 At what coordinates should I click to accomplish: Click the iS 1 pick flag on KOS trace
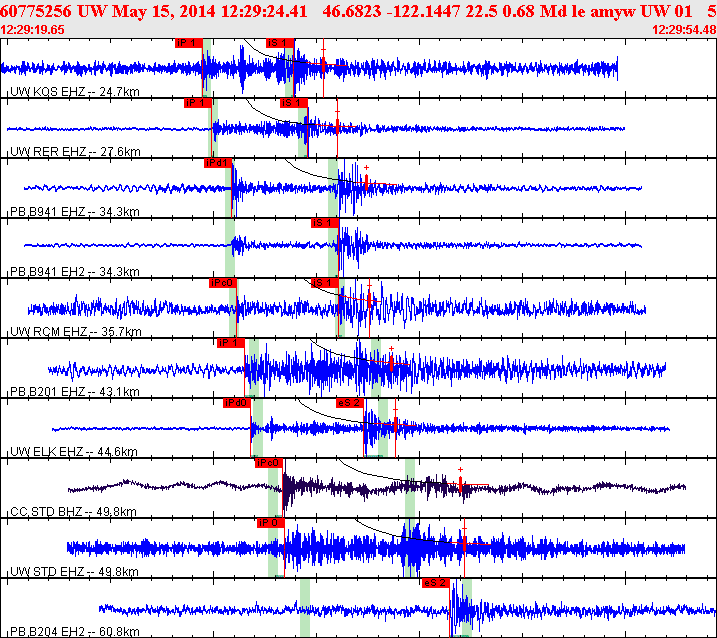(x=280, y=43)
